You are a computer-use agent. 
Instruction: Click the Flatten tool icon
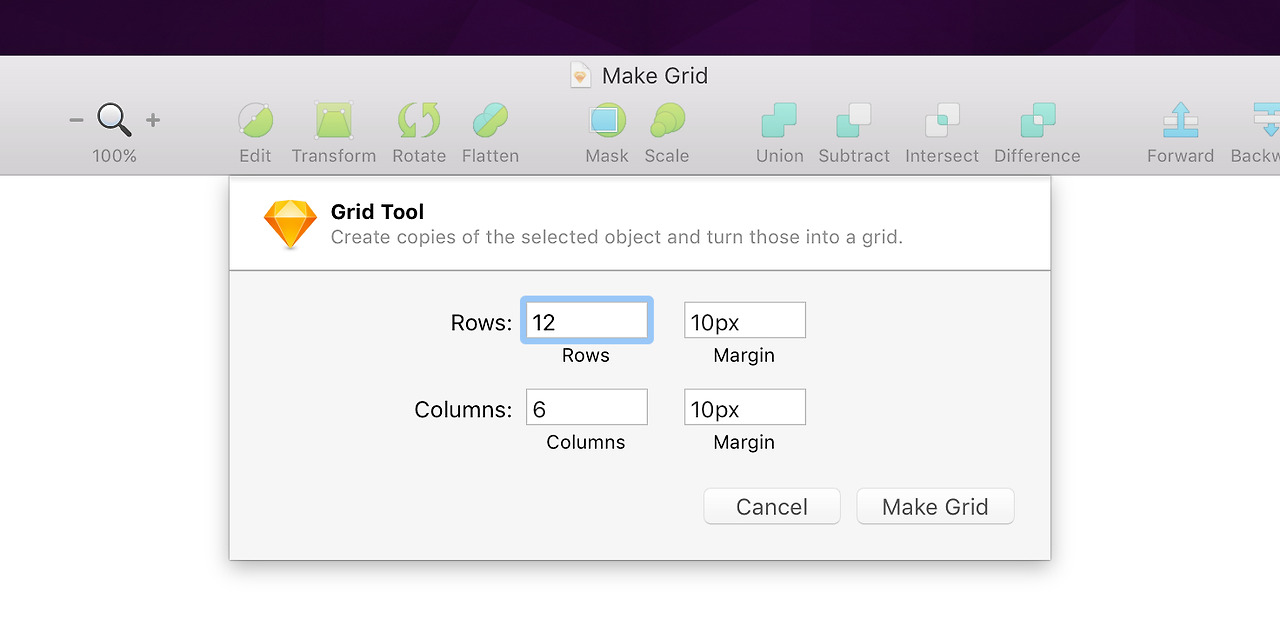click(490, 120)
